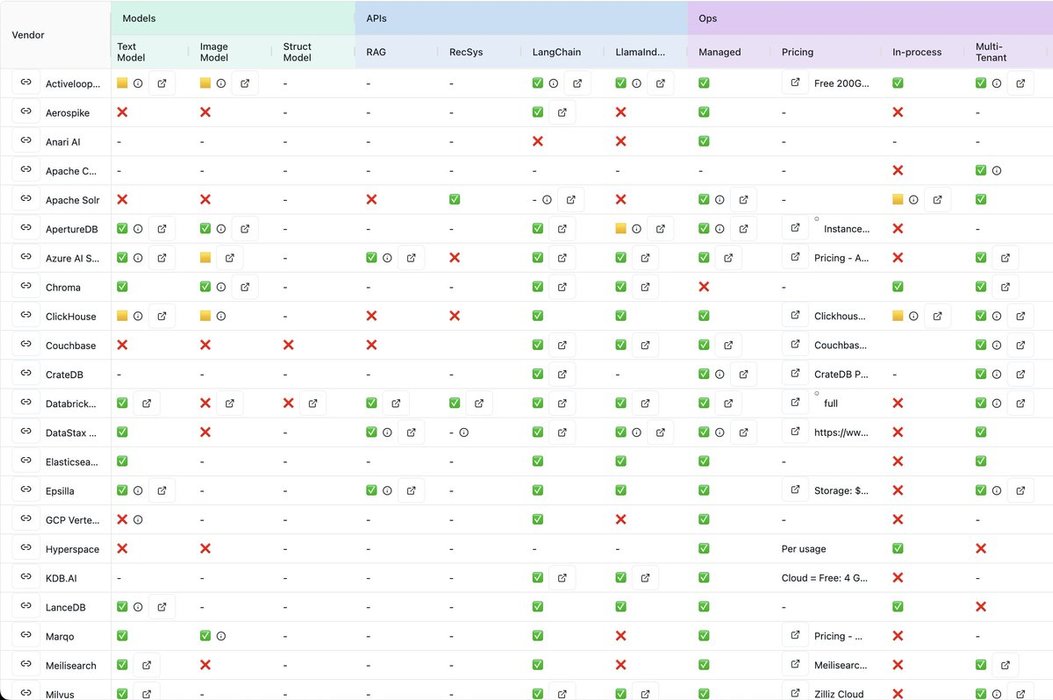The width and height of the screenshot is (1053, 700).
Task: Click info icon in GCP Vertex Text Model cell
Action: point(138,519)
